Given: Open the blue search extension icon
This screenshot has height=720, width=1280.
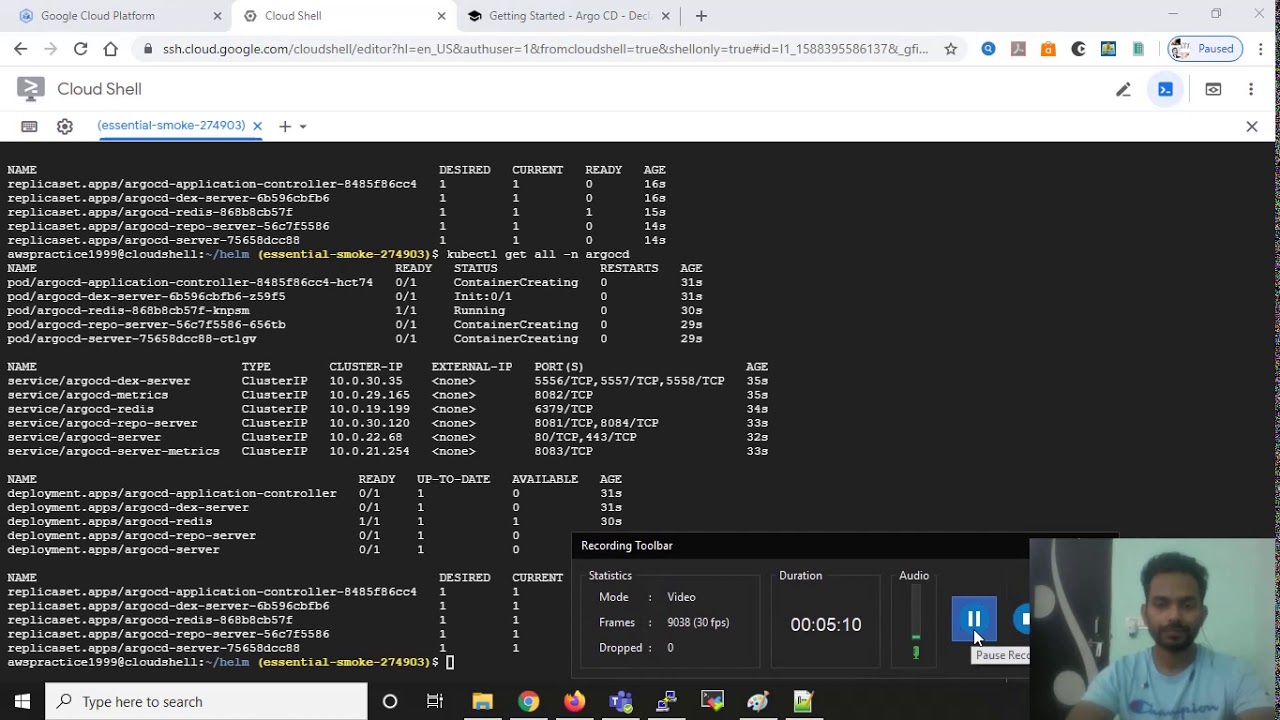Looking at the screenshot, I should [988, 49].
